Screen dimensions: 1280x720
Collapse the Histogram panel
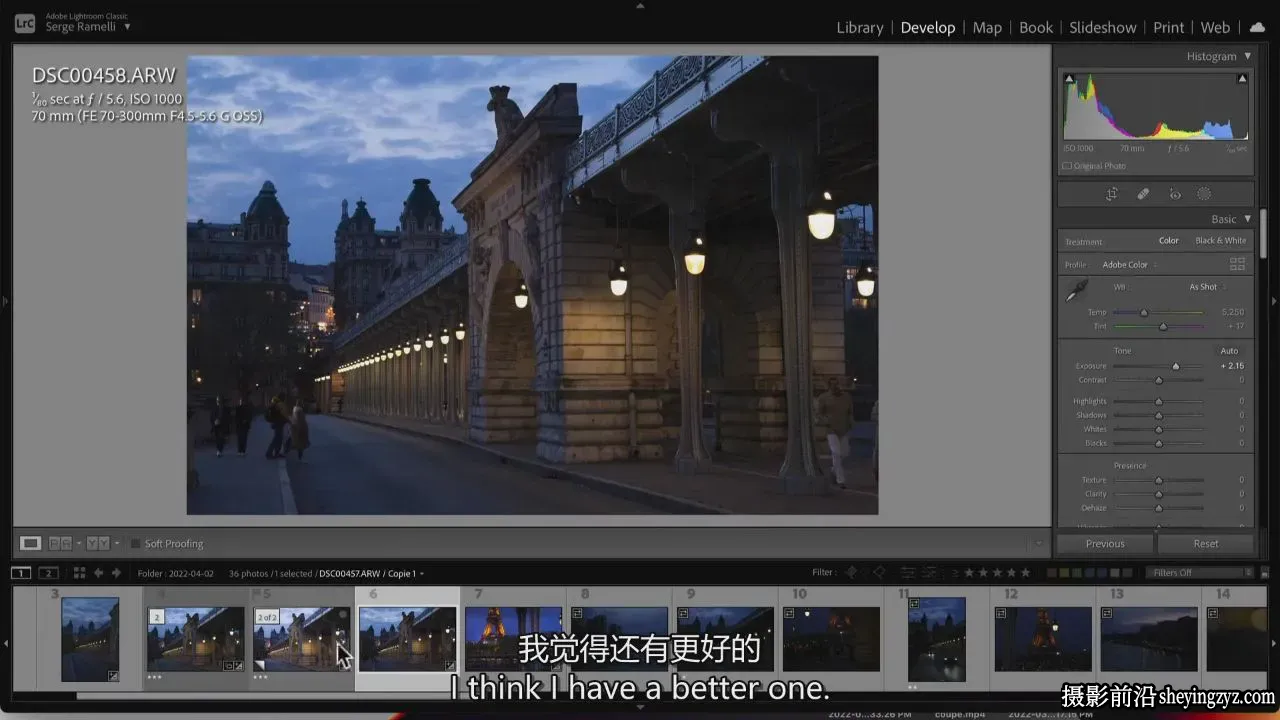pos(1247,56)
